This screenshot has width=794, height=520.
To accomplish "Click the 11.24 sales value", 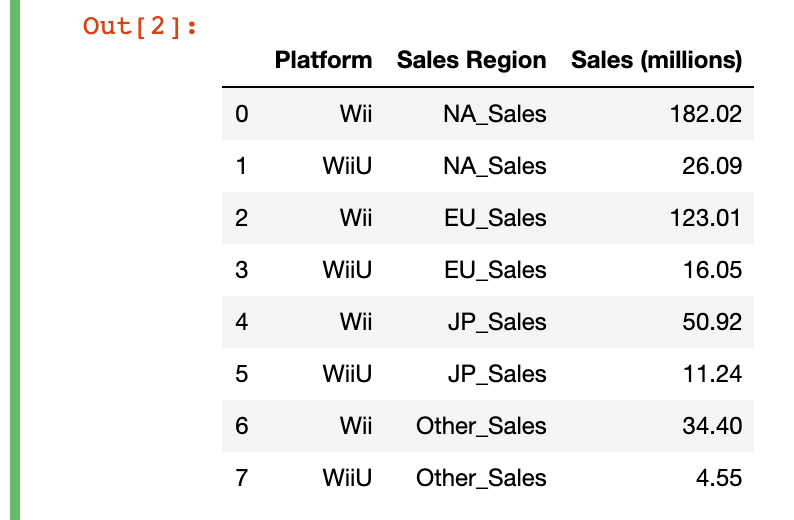I will (712, 374).
